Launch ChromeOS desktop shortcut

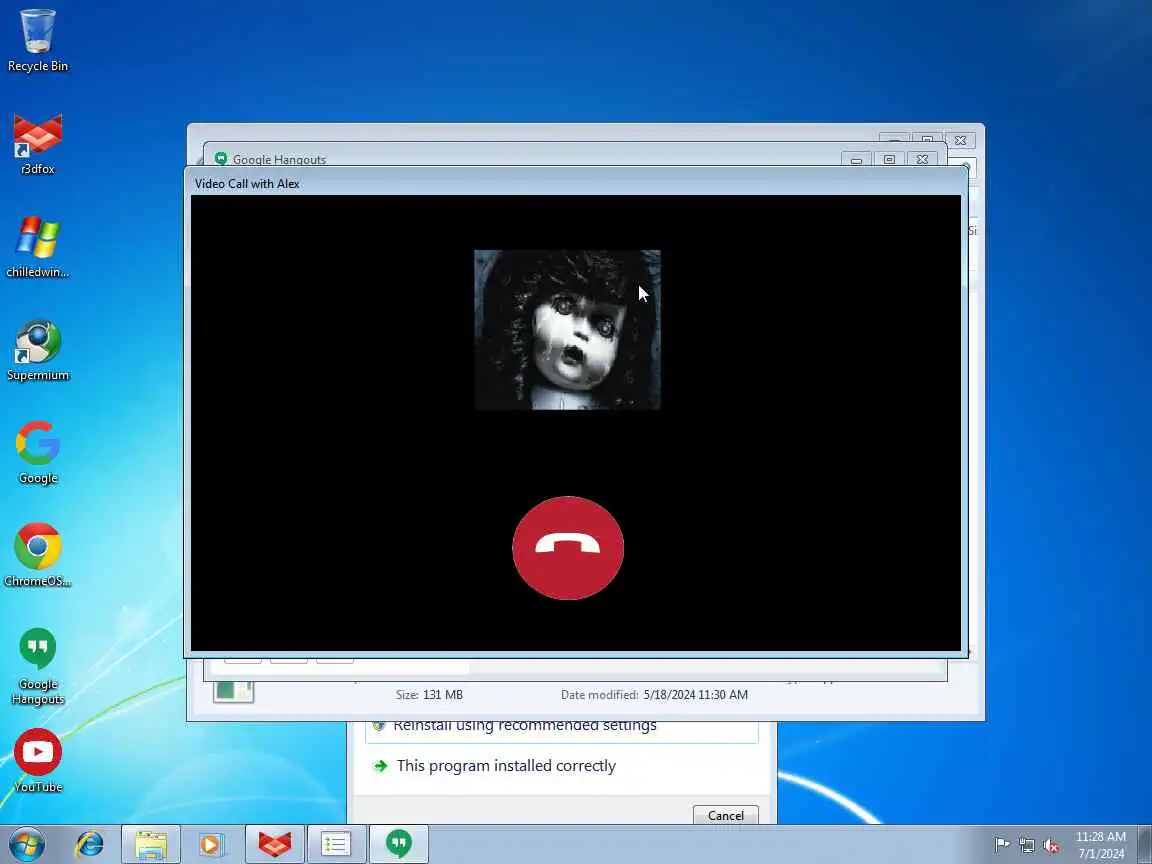coord(37,555)
